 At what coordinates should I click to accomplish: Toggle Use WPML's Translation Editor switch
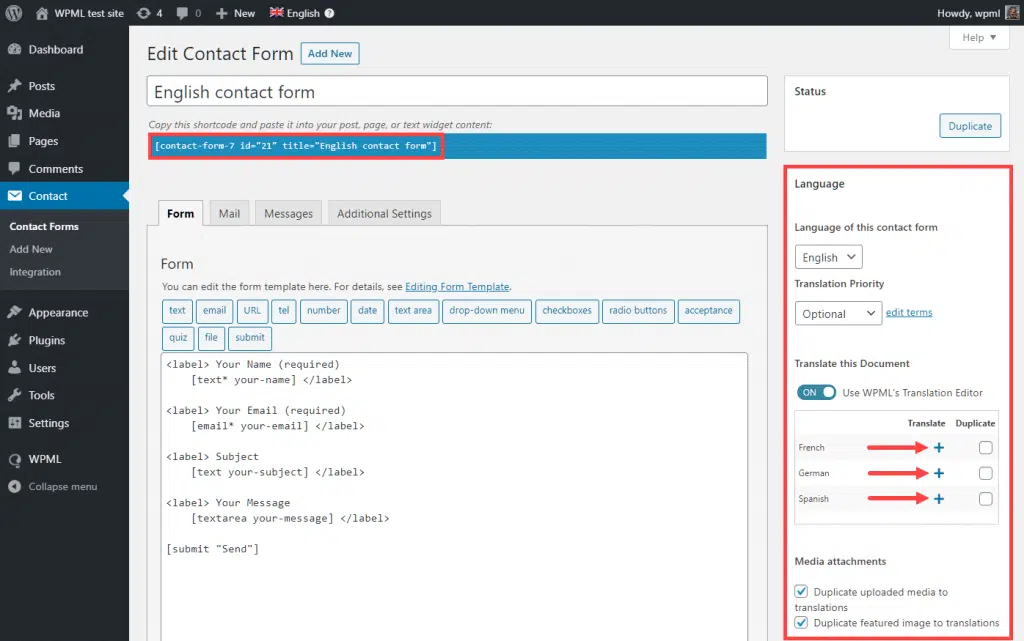tap(816, 392)
